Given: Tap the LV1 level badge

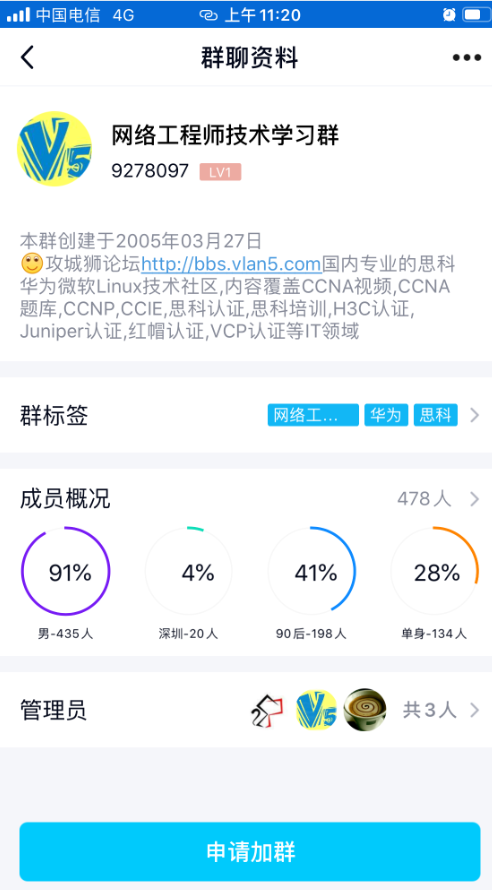Looking at the screenshot, I should (220, 172).
